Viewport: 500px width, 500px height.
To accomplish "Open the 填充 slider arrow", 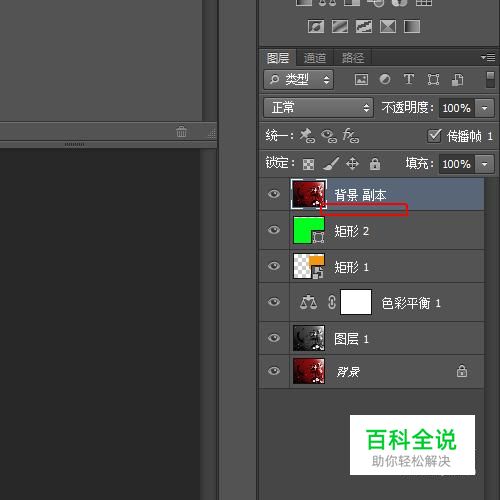I will [484, 164].
